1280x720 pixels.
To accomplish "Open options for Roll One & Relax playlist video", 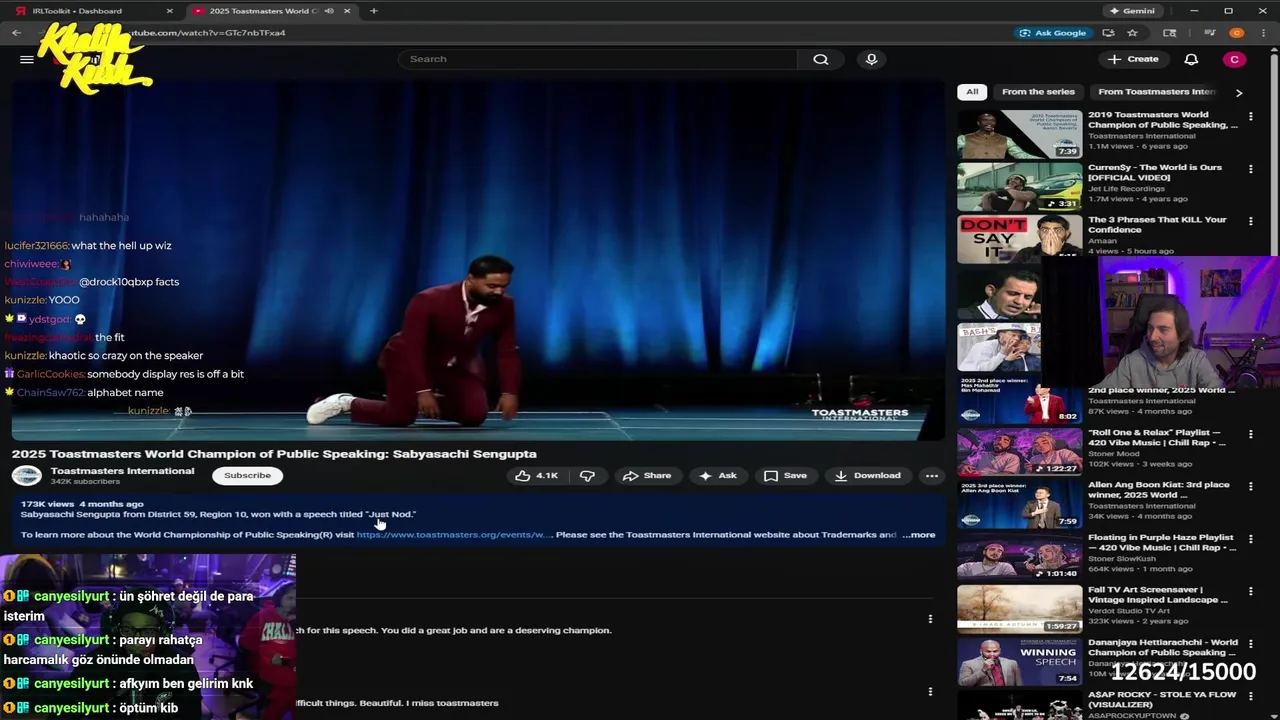I will [1250, 433].
